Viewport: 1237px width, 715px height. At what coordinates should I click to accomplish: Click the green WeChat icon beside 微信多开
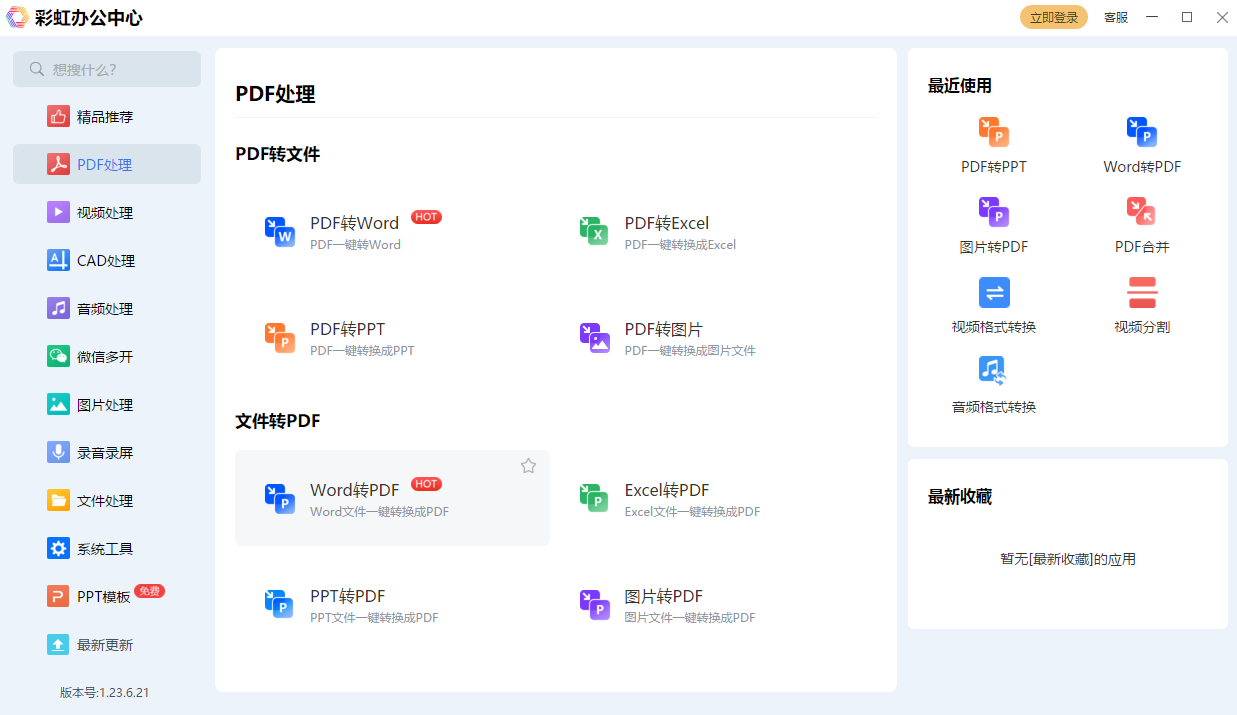pyautogui.click(x=58, y=356)
